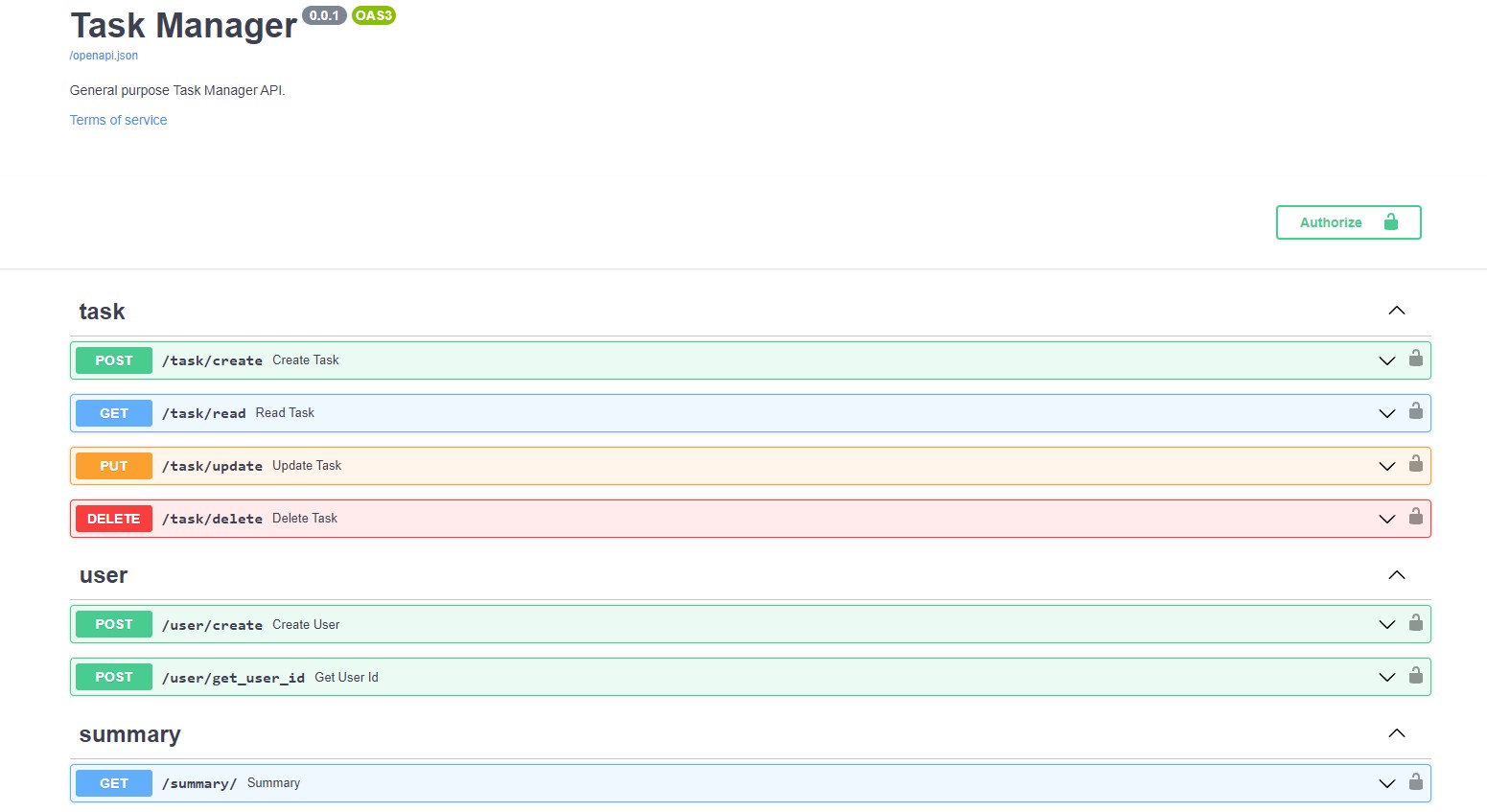This screenshot has width=1487, height=812.
Task: Click the PUT badge for /task/update
Action: [x=114, y=466]
